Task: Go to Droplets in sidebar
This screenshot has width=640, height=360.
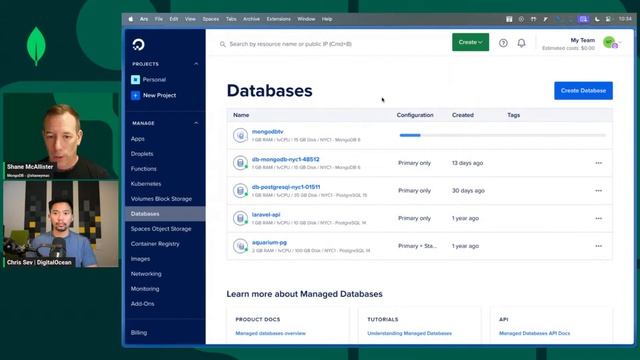Action: 142,154
